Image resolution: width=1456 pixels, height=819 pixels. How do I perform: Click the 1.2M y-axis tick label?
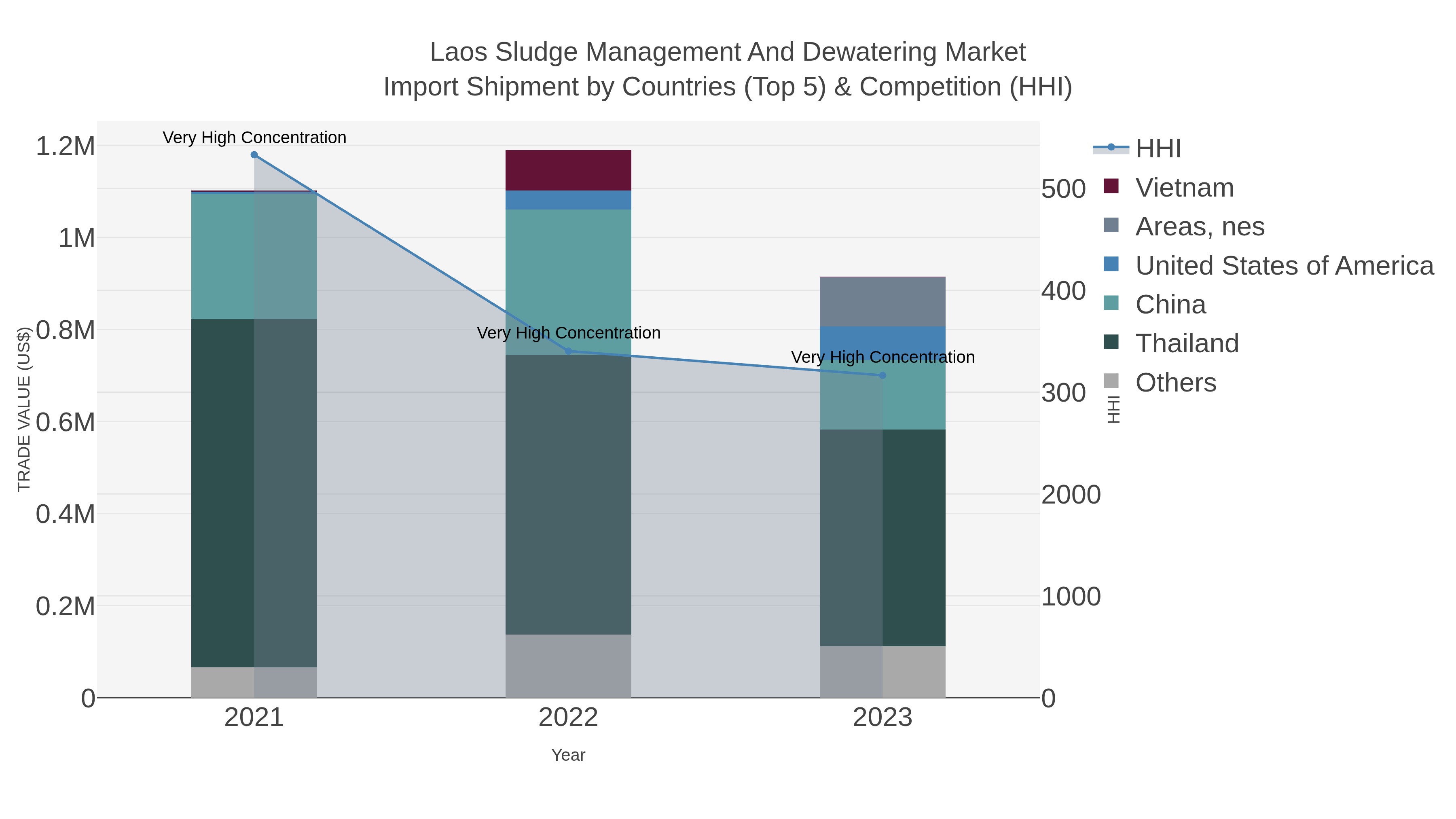coord(66,146)
